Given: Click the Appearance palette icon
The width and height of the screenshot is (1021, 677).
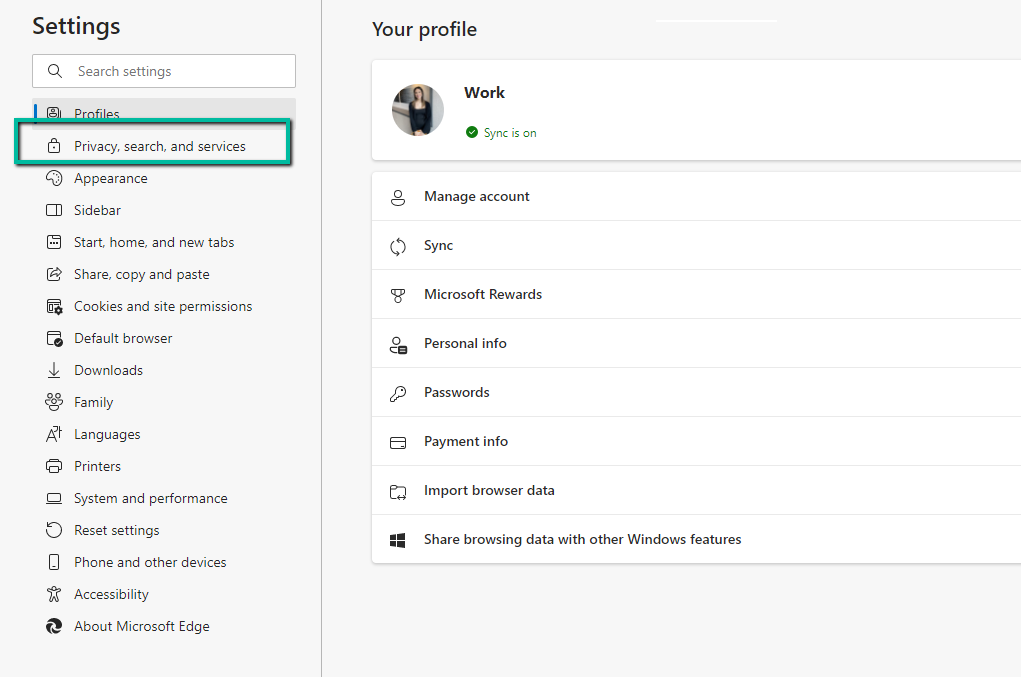Looking at the screenshot, I should pyautogui.click(x=54, y=178).
